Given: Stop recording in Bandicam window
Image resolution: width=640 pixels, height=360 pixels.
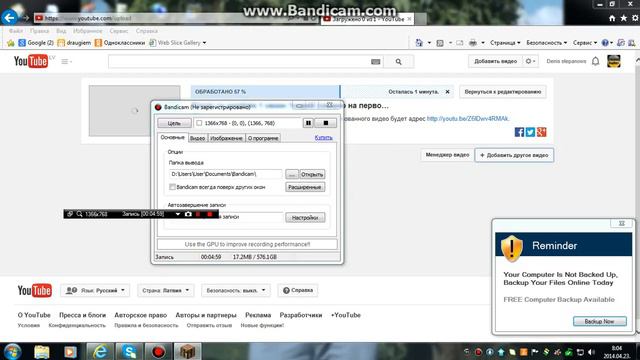Looking at the screenshot, I should click(x=325, y=123).
